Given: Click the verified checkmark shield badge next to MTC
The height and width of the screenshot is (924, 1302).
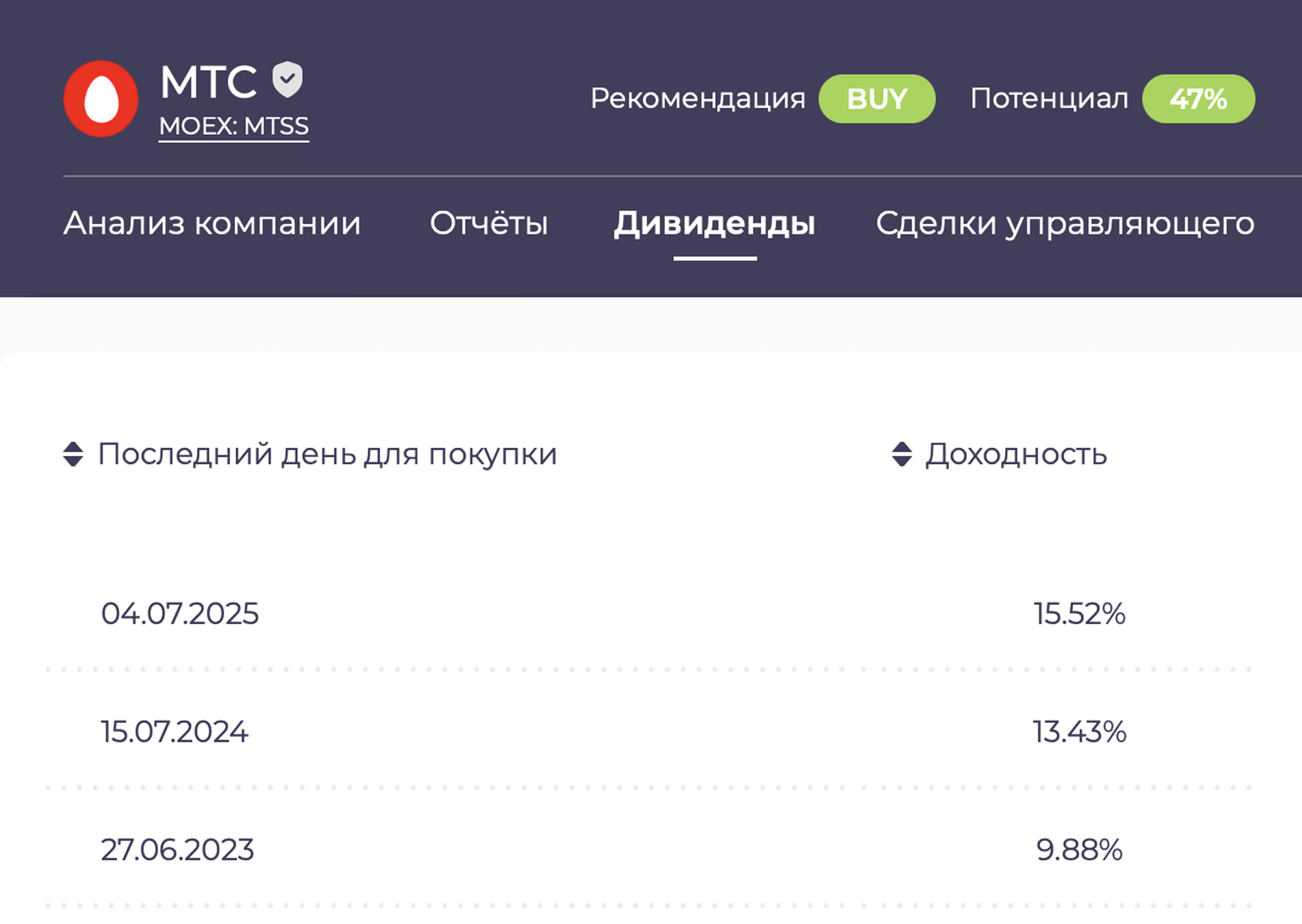Looking at the screenshot, I should click(x=287, y=80).
